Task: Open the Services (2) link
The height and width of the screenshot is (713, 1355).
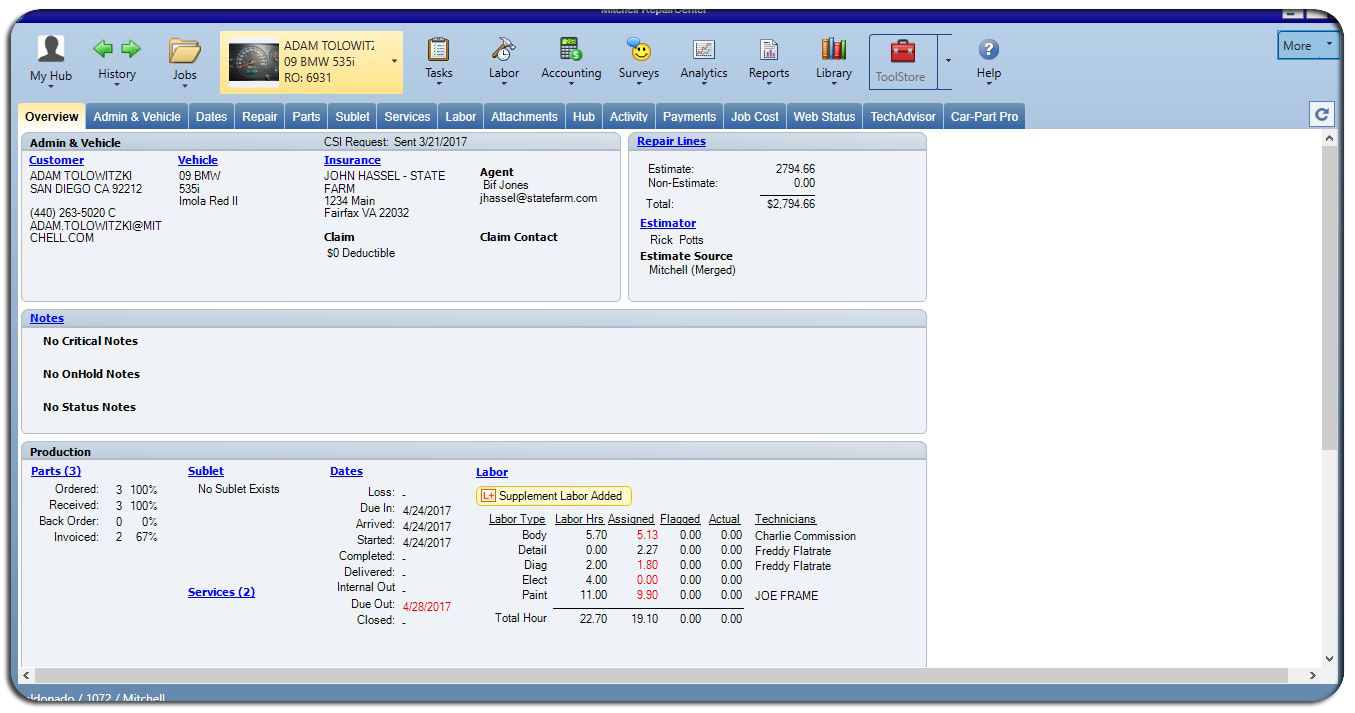Action: click(221, 592)
